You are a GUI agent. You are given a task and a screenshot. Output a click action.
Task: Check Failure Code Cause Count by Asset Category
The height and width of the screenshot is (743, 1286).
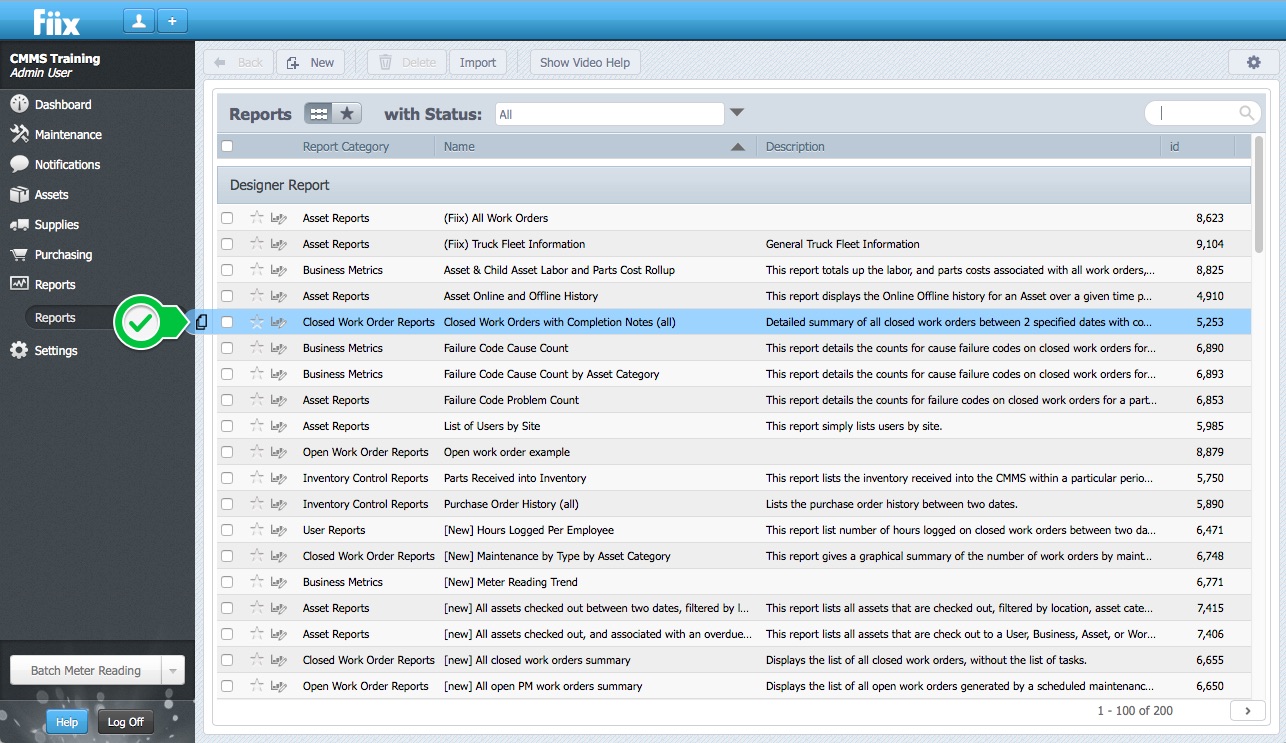tap(227, 374)
